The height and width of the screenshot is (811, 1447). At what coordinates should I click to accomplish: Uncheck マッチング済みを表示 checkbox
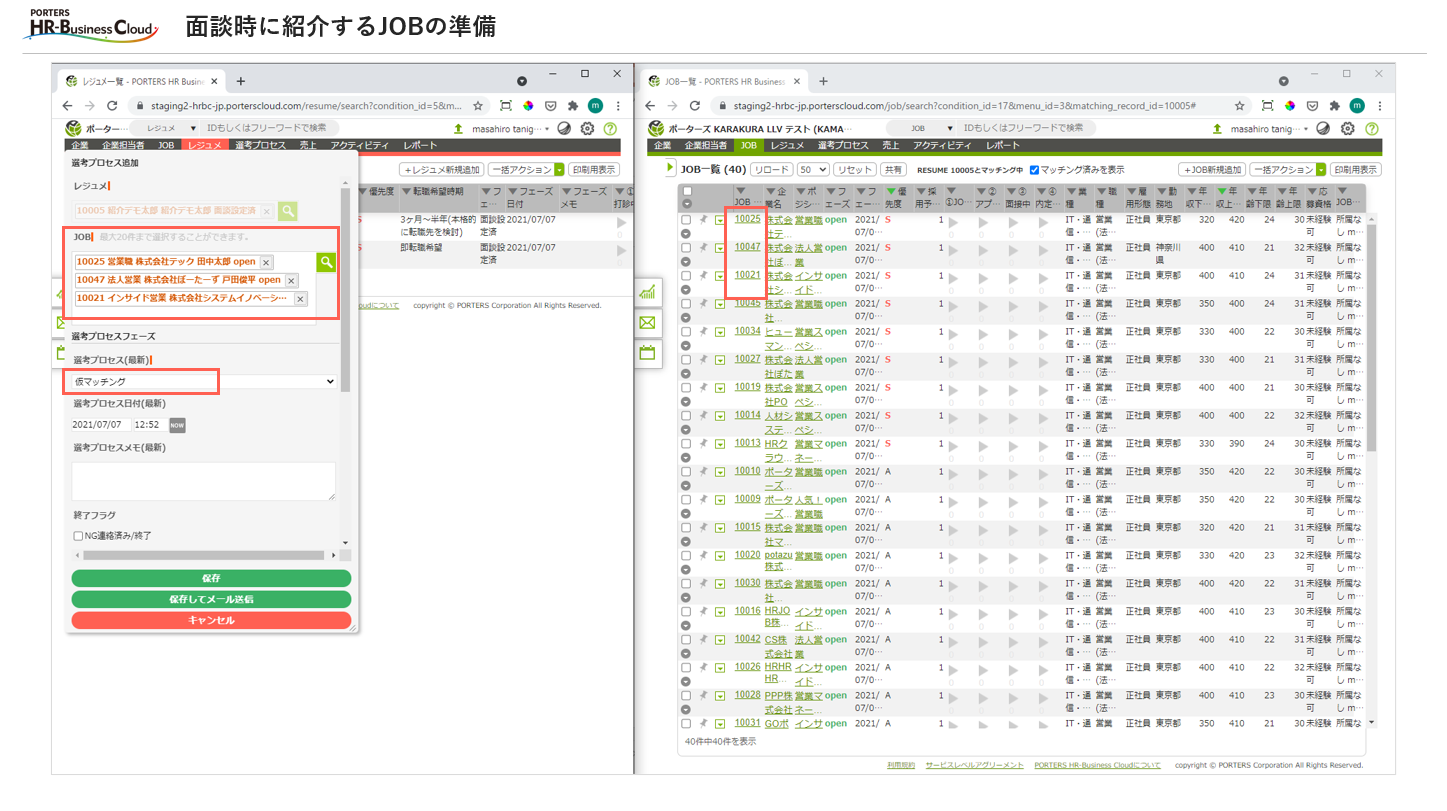[x=1034, y=170]
